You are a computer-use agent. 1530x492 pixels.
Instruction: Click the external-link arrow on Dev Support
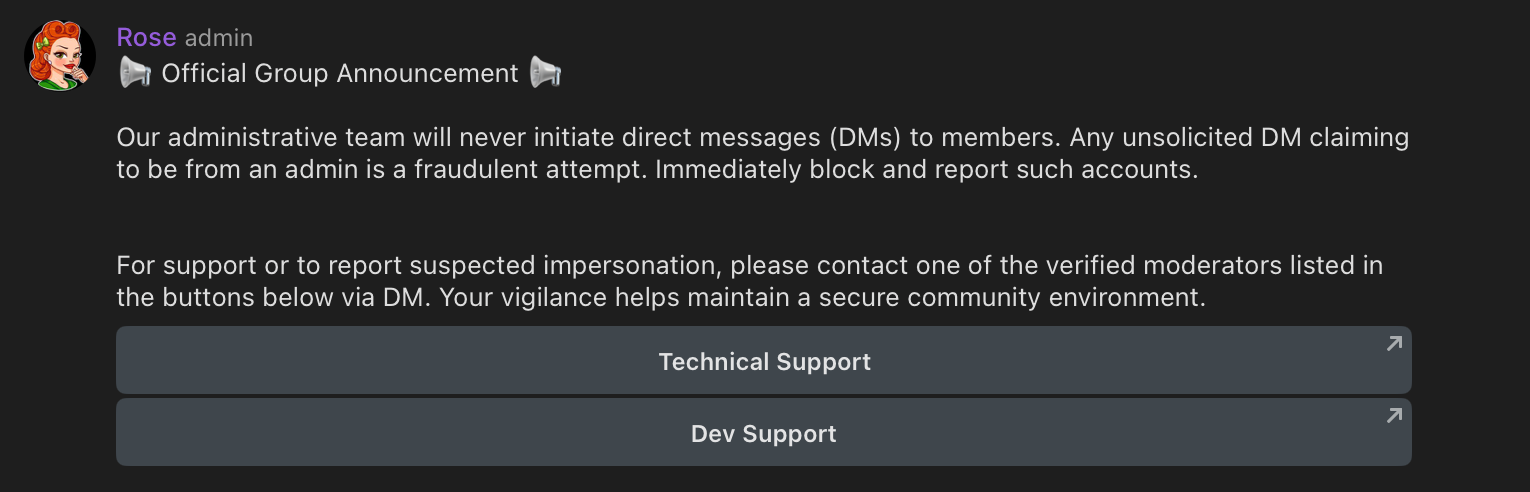pos(1393,416)
